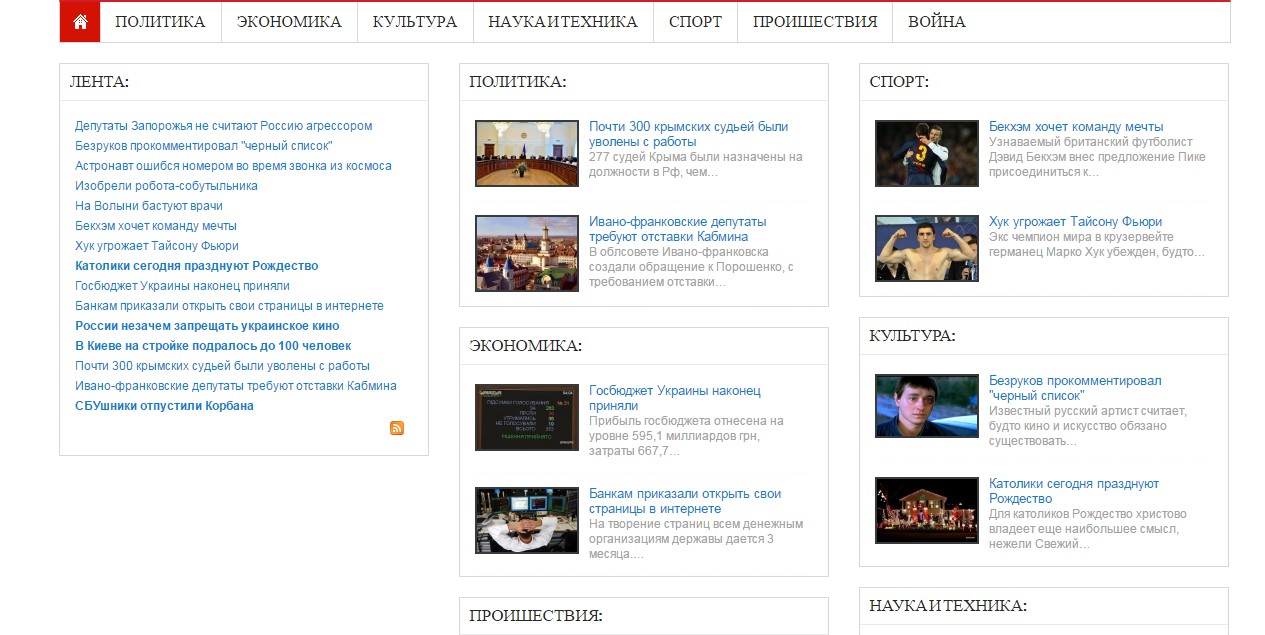Screen dimensions: 1265x635
Task: Open feed link about Депутаты Запорожья
Action: [223, 126]
